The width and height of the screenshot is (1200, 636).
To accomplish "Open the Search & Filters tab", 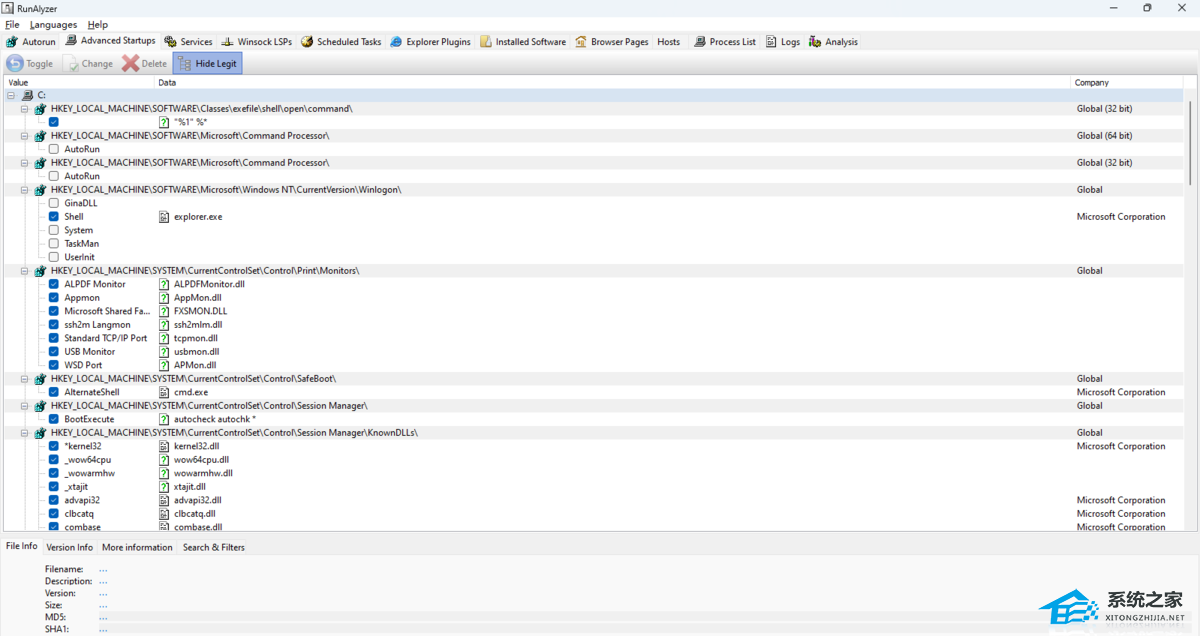I will pos(214,547).
